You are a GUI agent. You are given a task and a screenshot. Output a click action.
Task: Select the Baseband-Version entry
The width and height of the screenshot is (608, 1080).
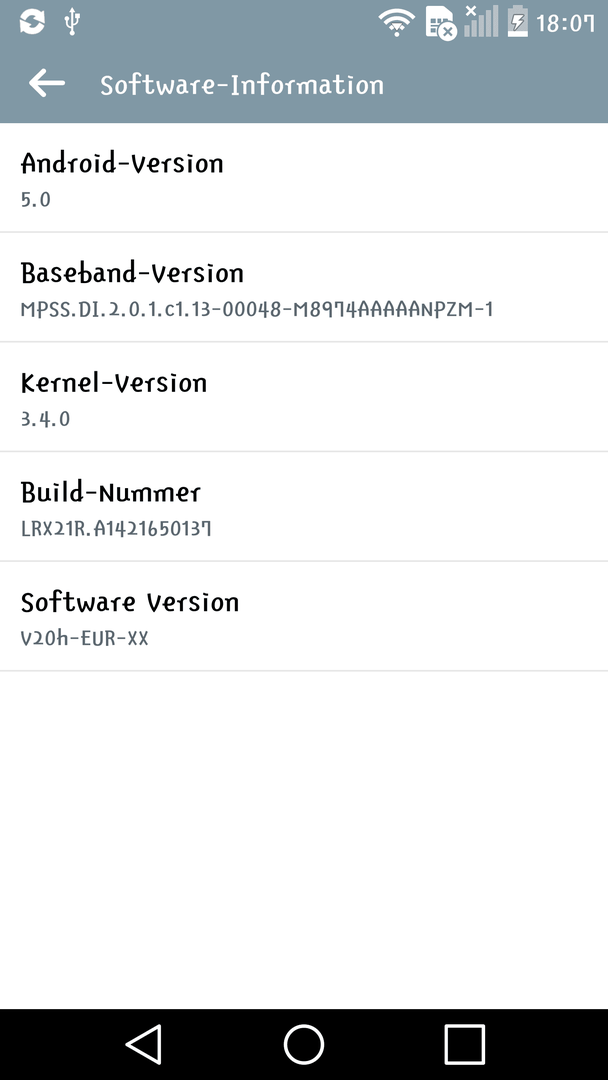[x=304, y=287]
